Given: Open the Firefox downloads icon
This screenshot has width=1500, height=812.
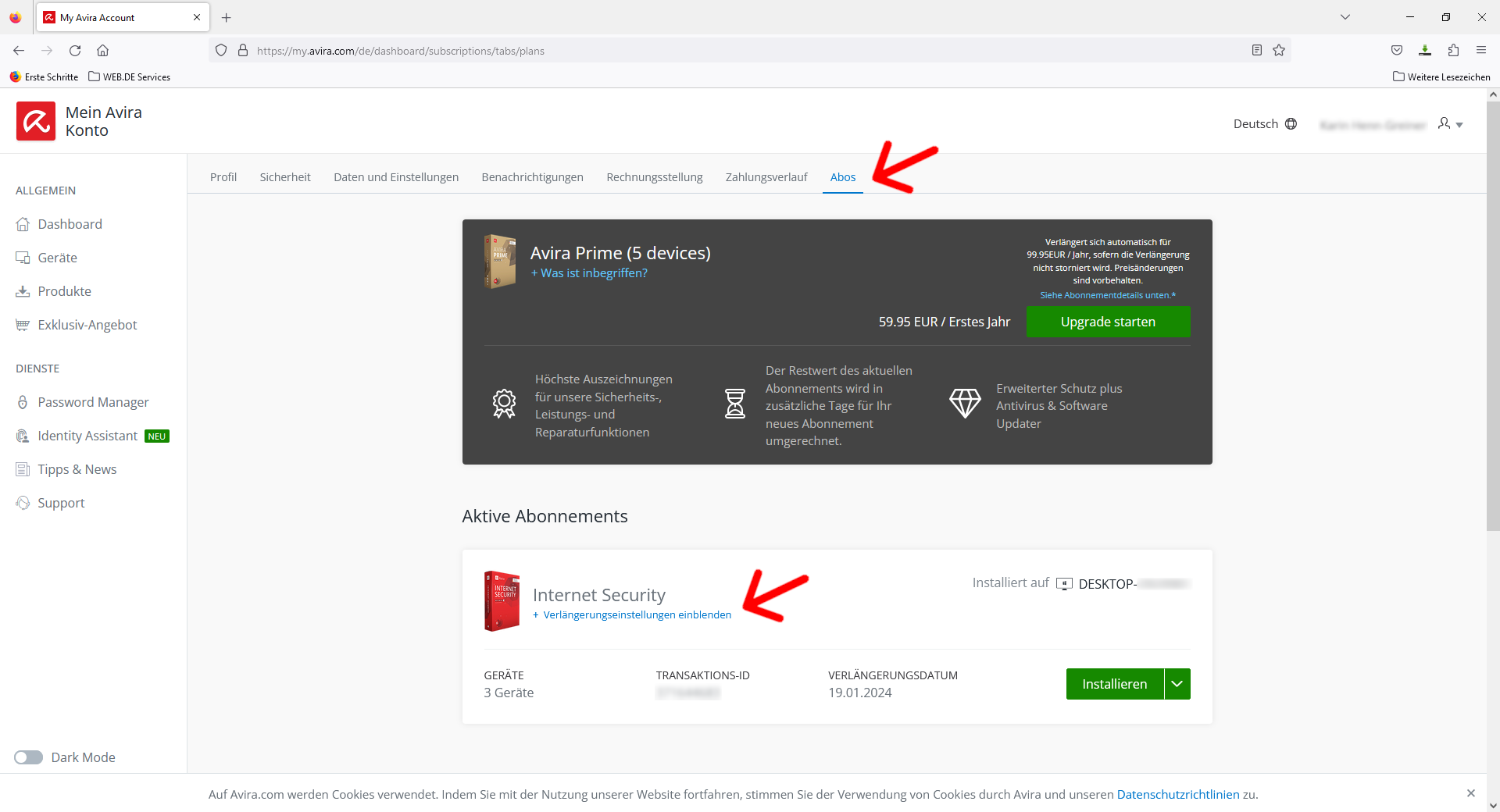Looking at the screenshot, I should (x=1425, y=51).
